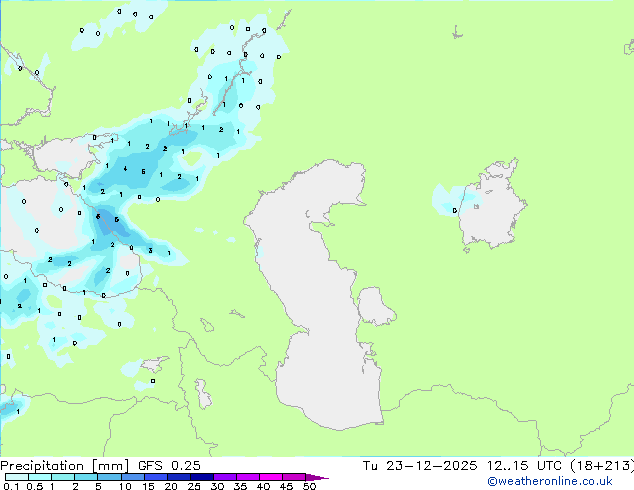Click the '0.1' legend scale label
Image resolution: width=634 pixels, height=490 pixels.
pos(11,486)
